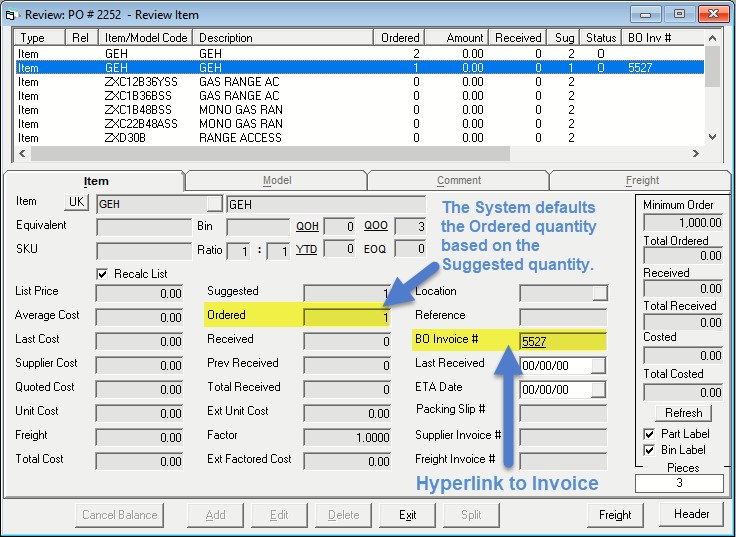Switch to the Model tab
736x537 pixels.
277,181
